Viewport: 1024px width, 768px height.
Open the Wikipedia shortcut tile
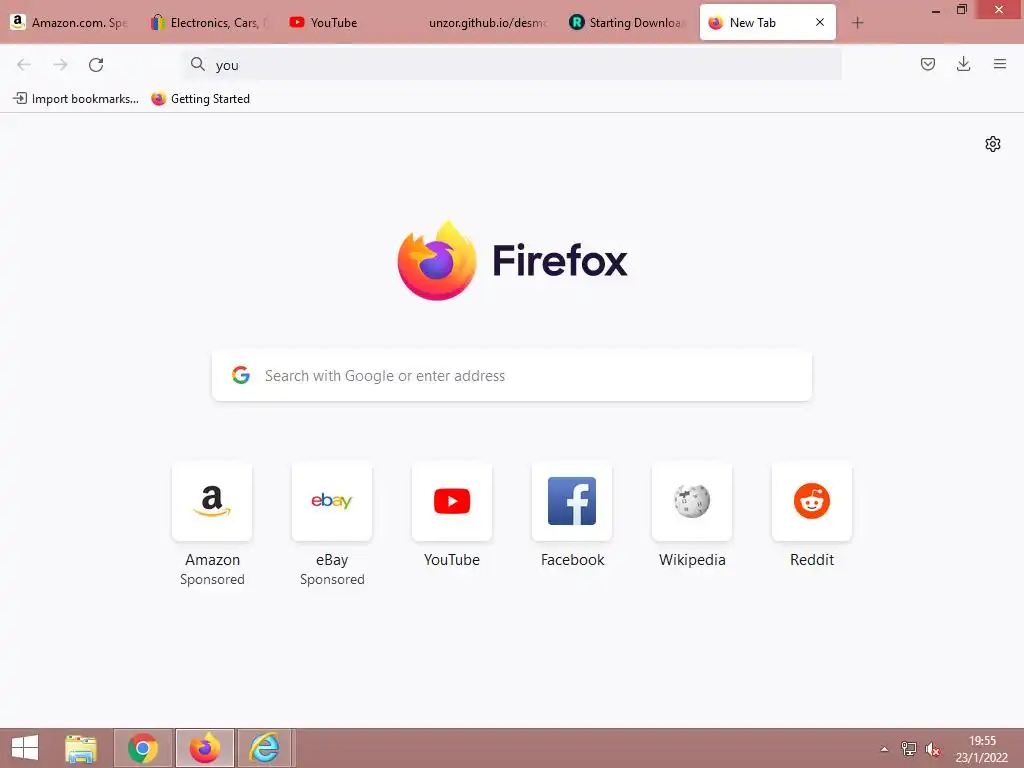692,501
